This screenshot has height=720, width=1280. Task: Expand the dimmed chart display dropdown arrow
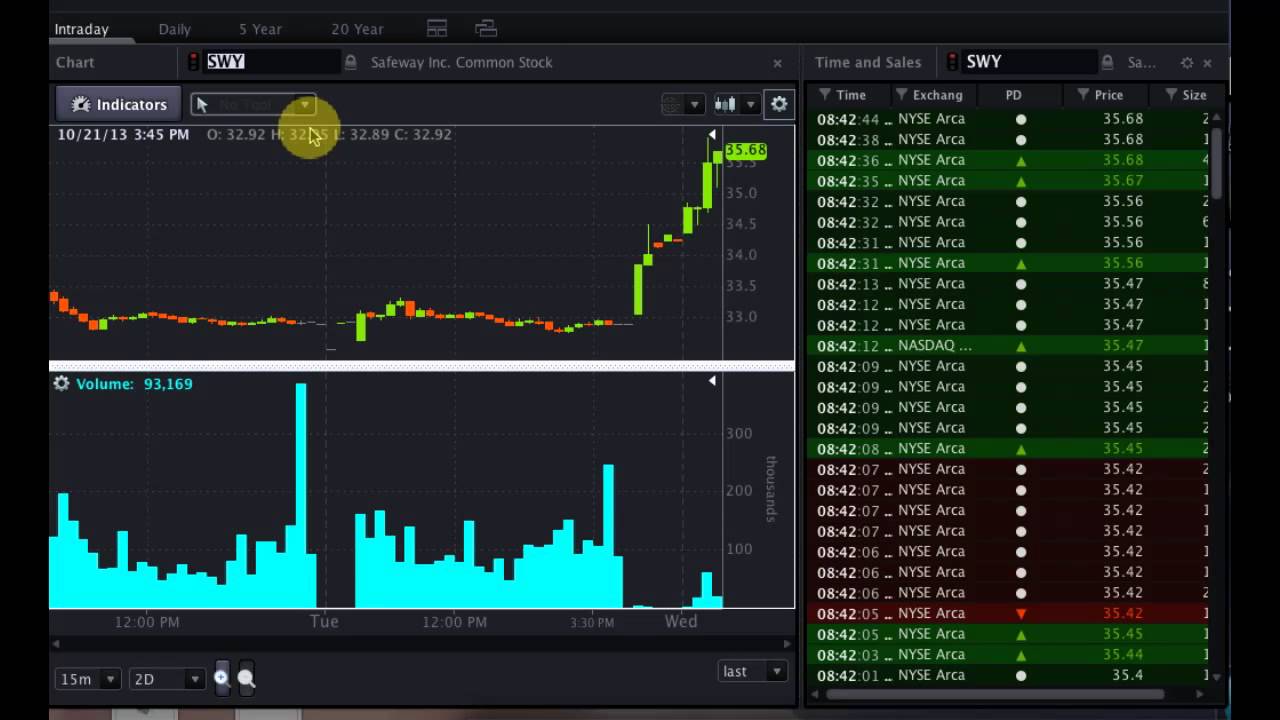click(x=694, y=104)
